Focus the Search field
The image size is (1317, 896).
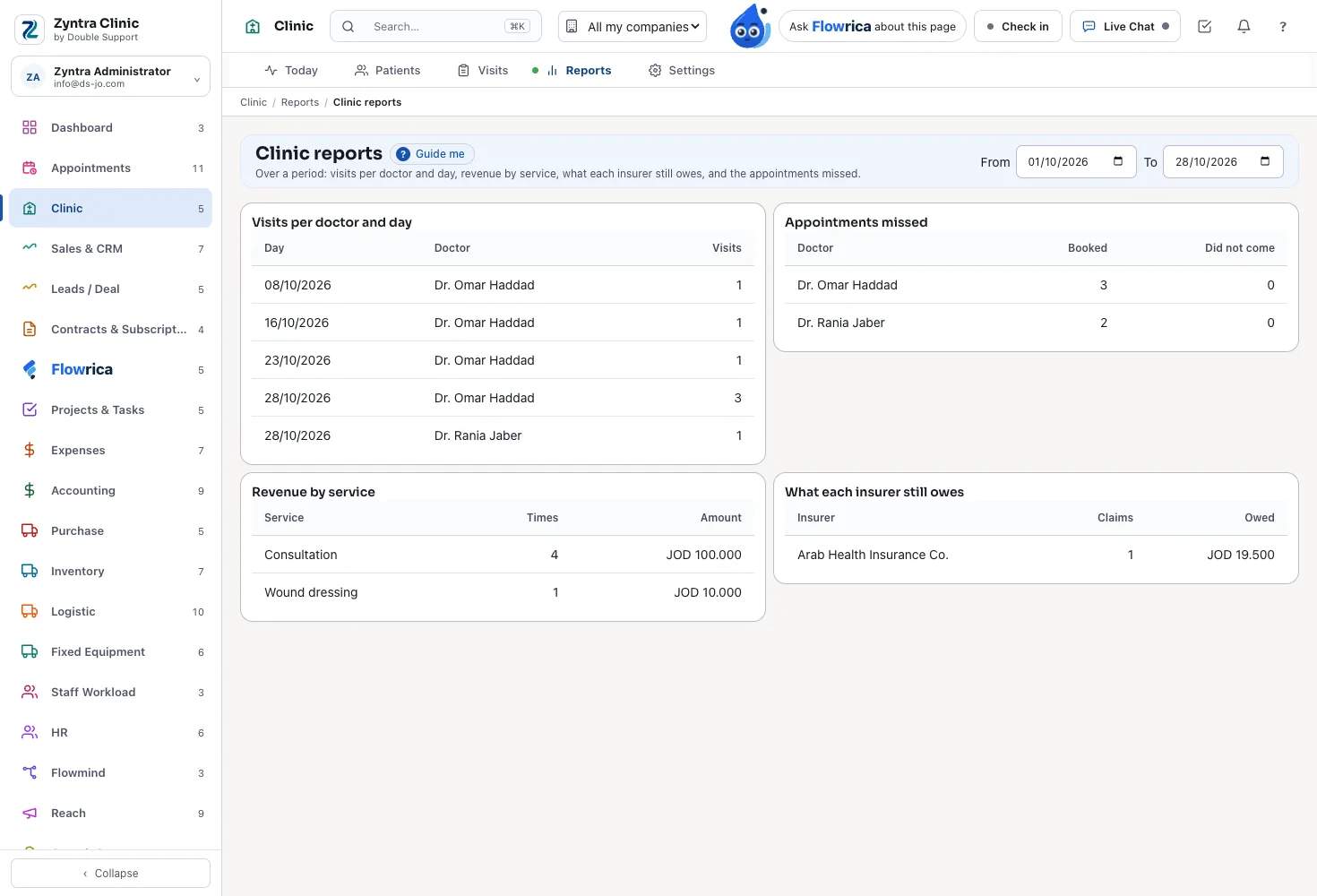pos(435,27)
